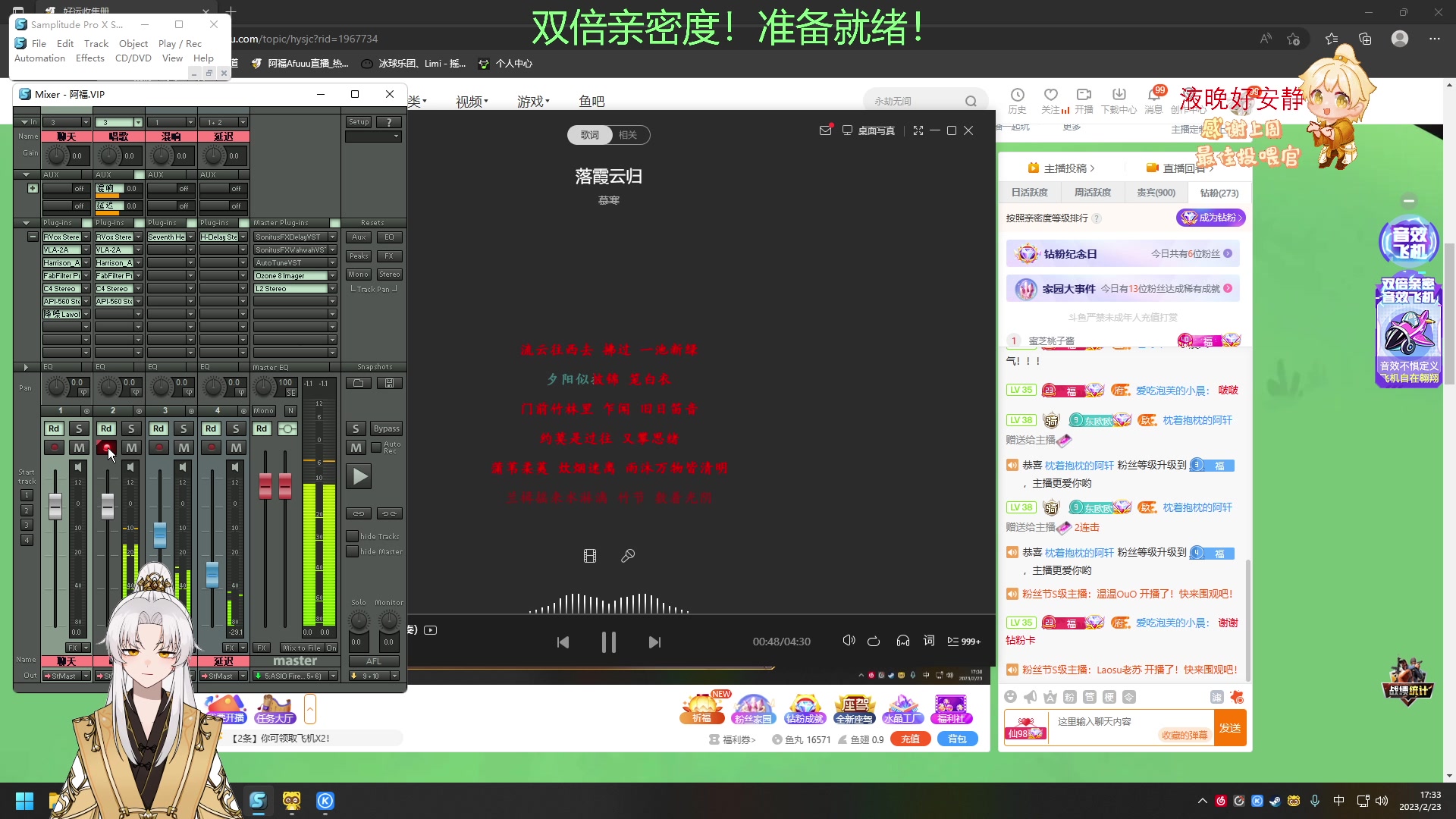Click the link channels icon

[x=358, y=513]
